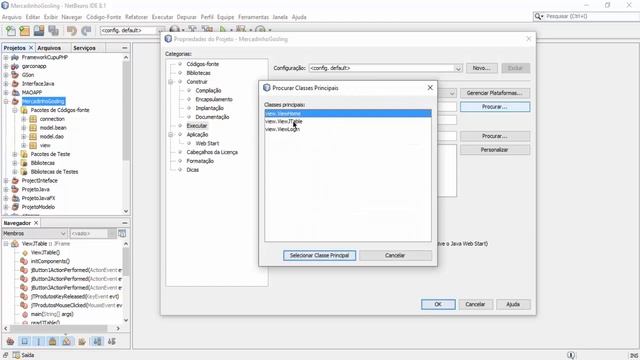Screen dimensions: 640x360
Task: Collapse the Aplicação category
Action: [x=171, y=134]
